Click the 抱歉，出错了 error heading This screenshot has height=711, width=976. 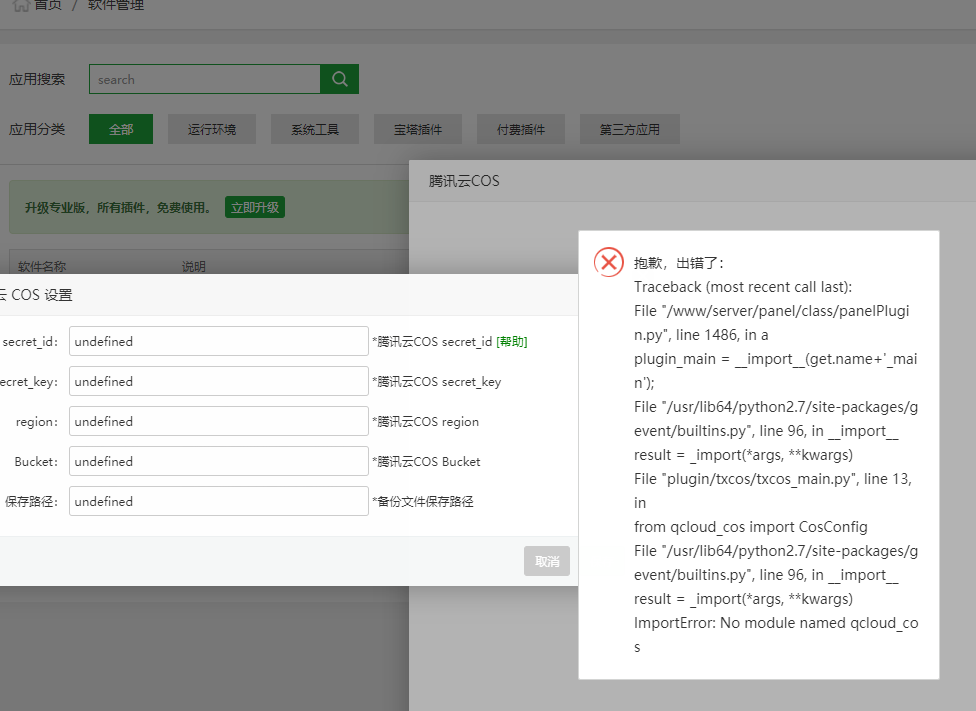point(679,263)
